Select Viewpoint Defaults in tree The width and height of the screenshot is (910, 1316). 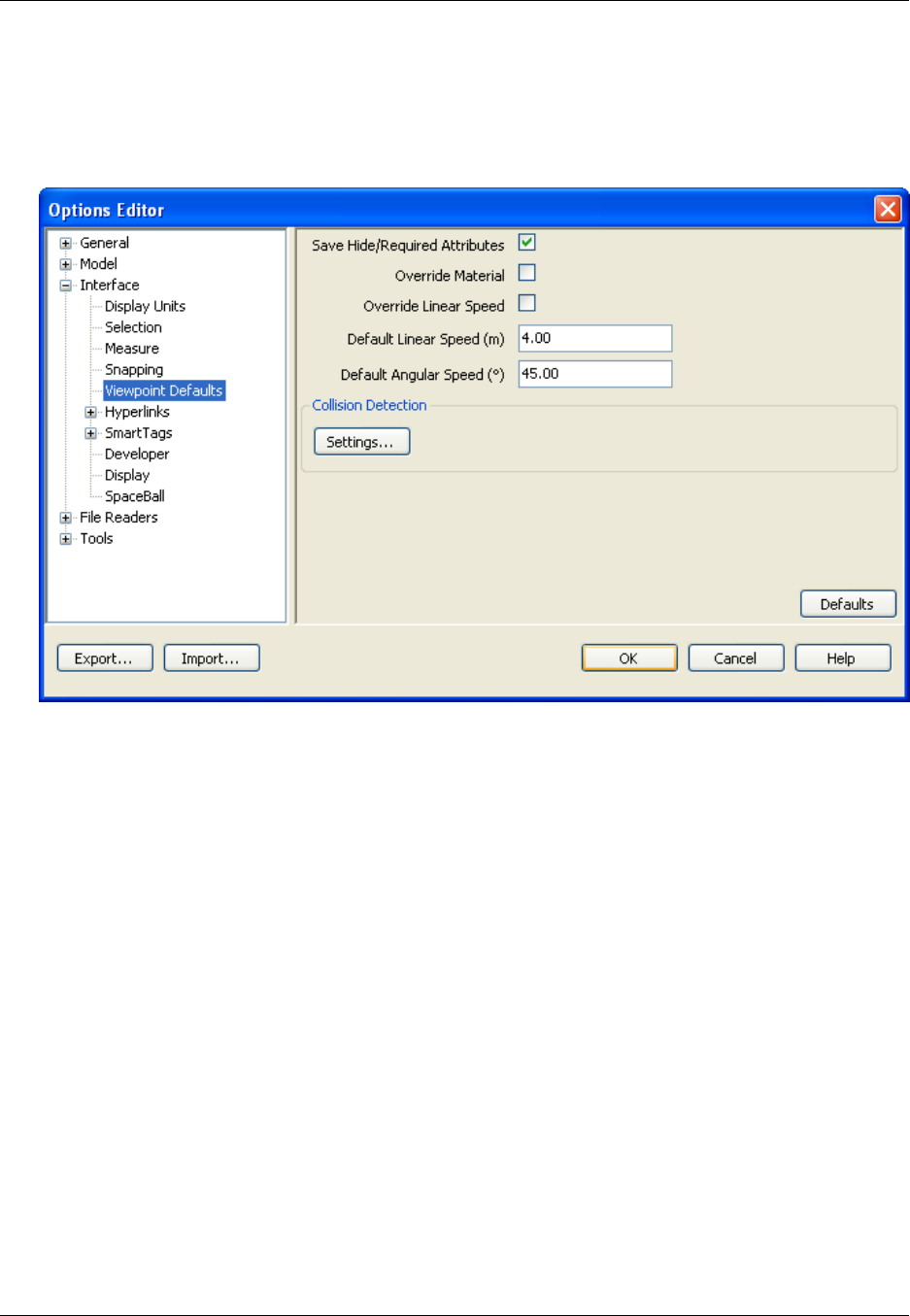164,390
